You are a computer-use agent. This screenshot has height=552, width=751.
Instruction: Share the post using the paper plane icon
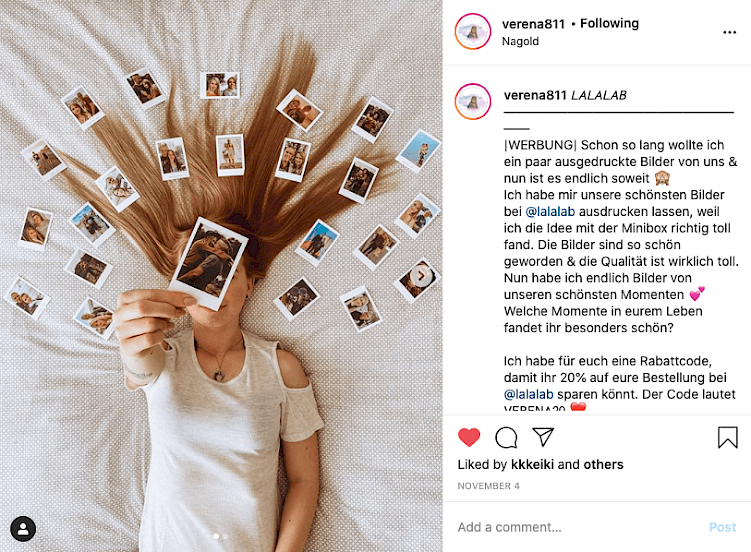point(543,437)
